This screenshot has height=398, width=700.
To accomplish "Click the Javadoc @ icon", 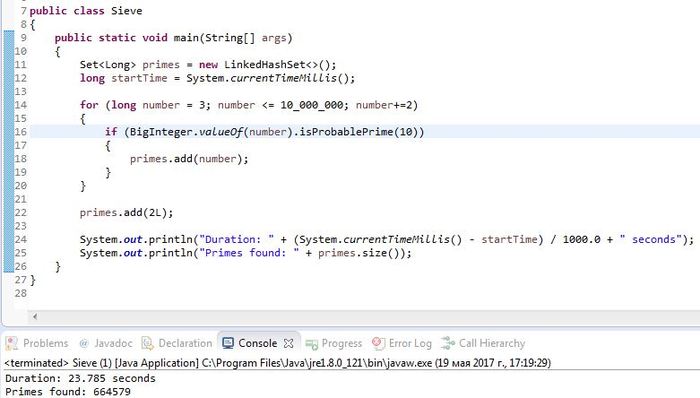I will tap(84, 343).
